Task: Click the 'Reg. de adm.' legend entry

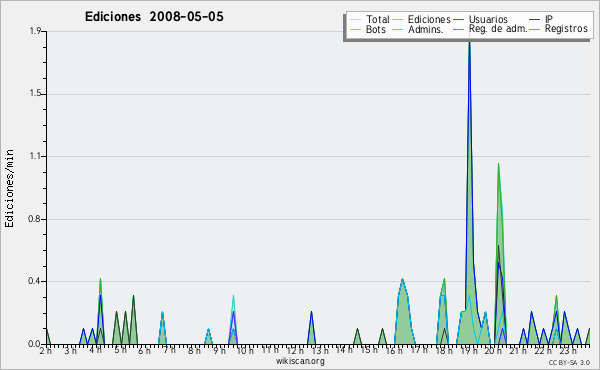Action: [x=498, y=29]
